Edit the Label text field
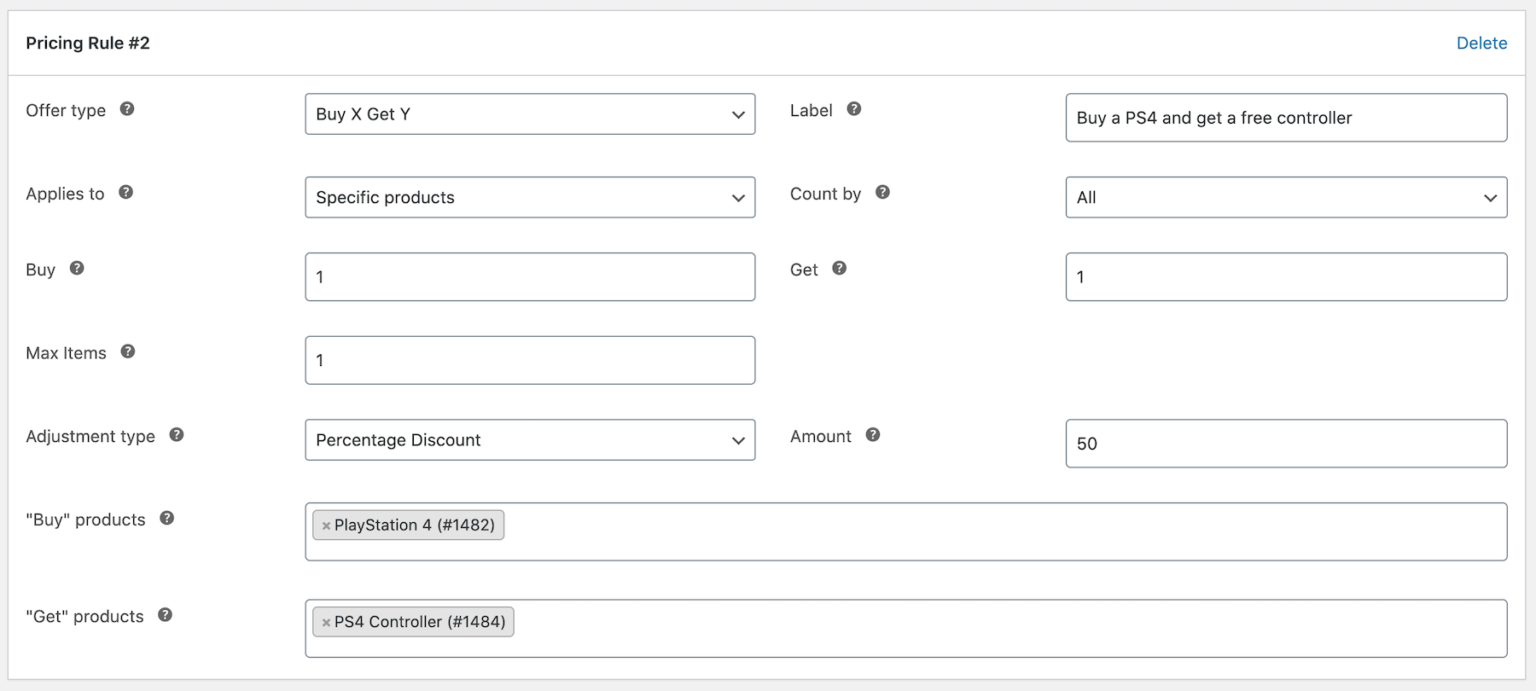This screenshot has height=691, width=1536. pyautogui.click(x=1286, y=118)
